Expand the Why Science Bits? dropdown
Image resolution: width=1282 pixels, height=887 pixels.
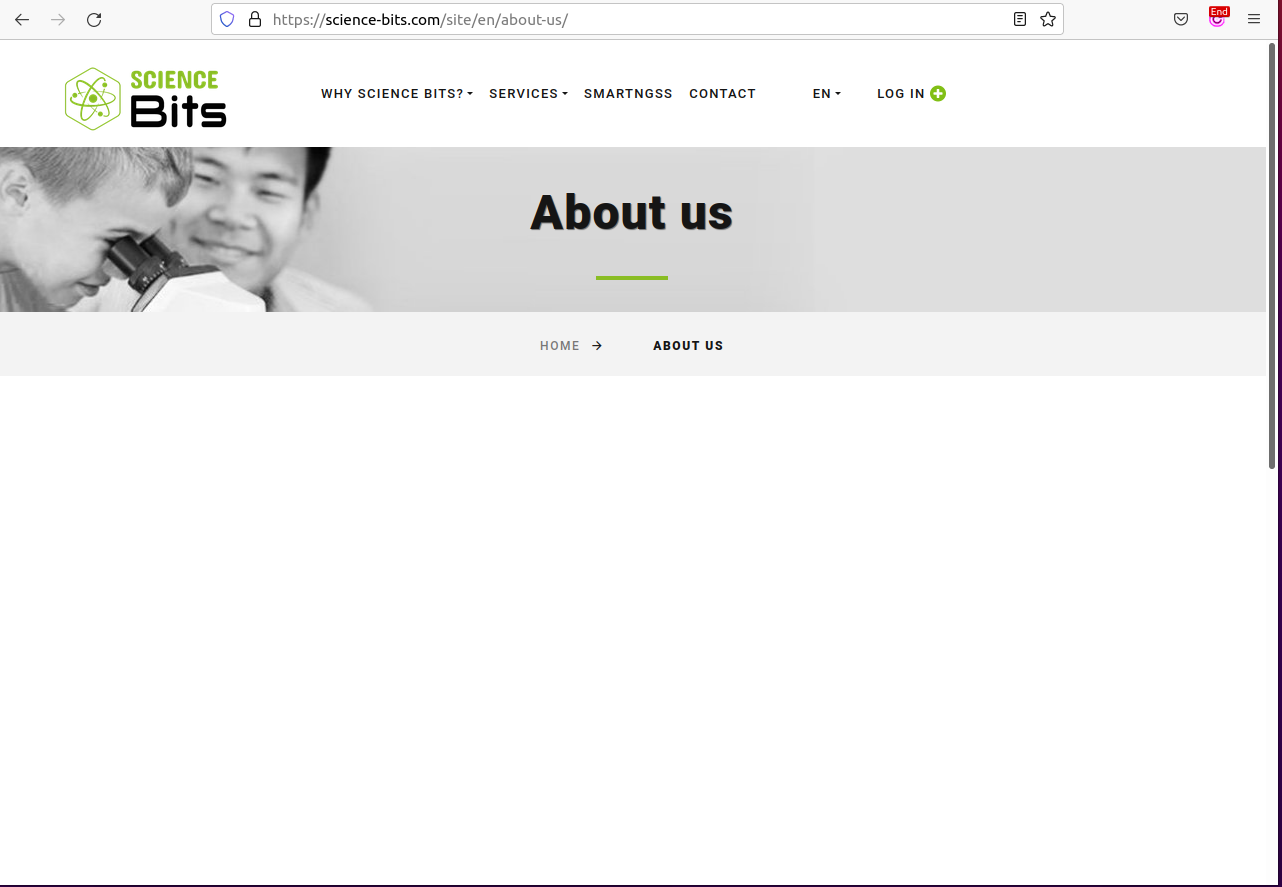(397, 94)
